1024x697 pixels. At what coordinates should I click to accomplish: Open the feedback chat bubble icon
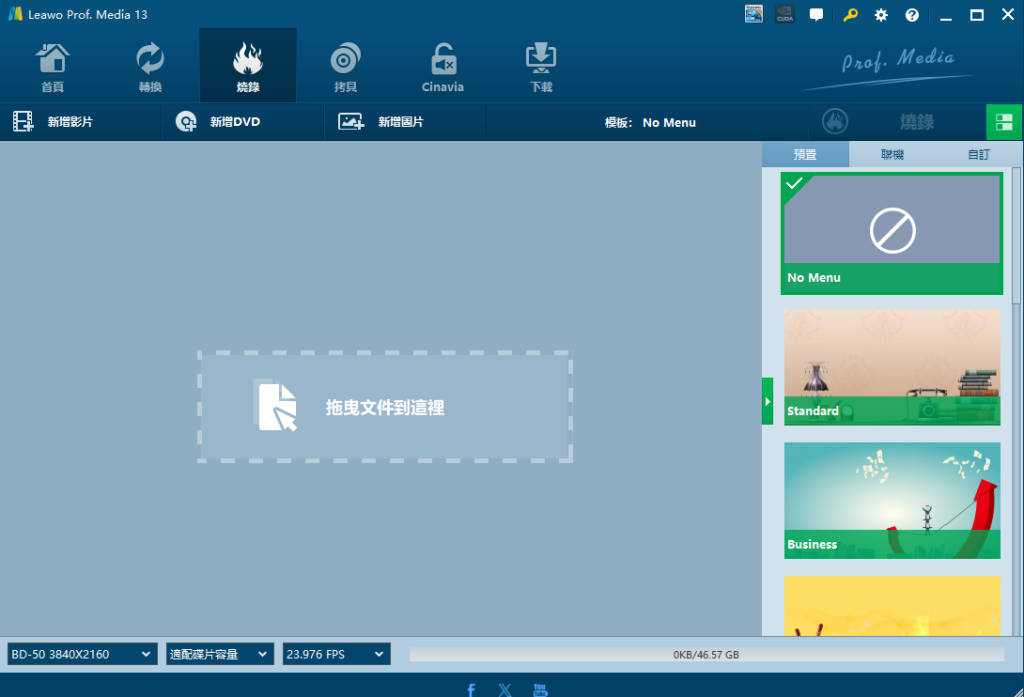tap(816, 14)
